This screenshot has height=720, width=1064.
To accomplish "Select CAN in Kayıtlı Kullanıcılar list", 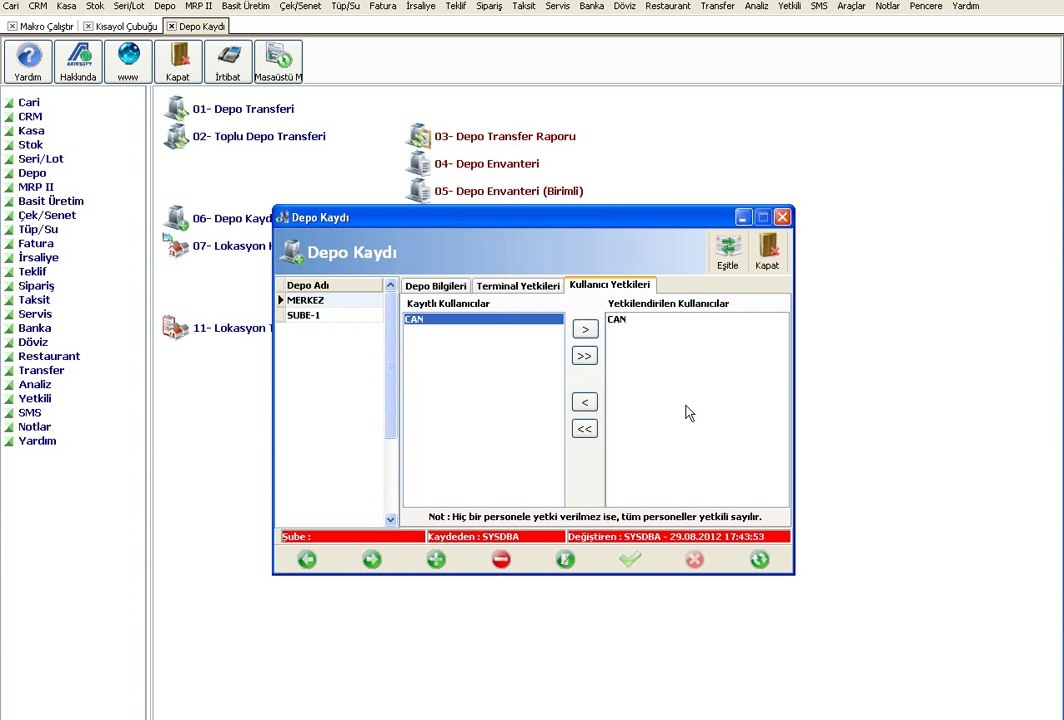I will click(484, 319).
